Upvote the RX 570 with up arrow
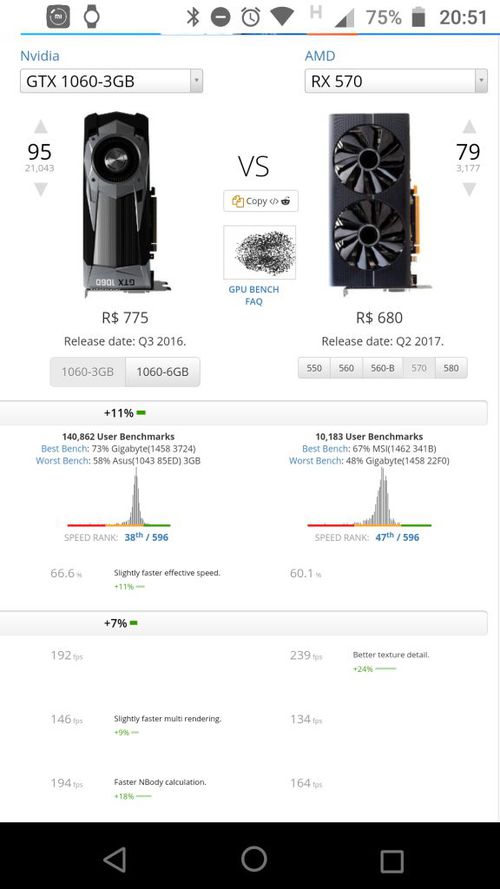Image resolution: width=500 pixels, height=889 pixels. tap(469, 126)
